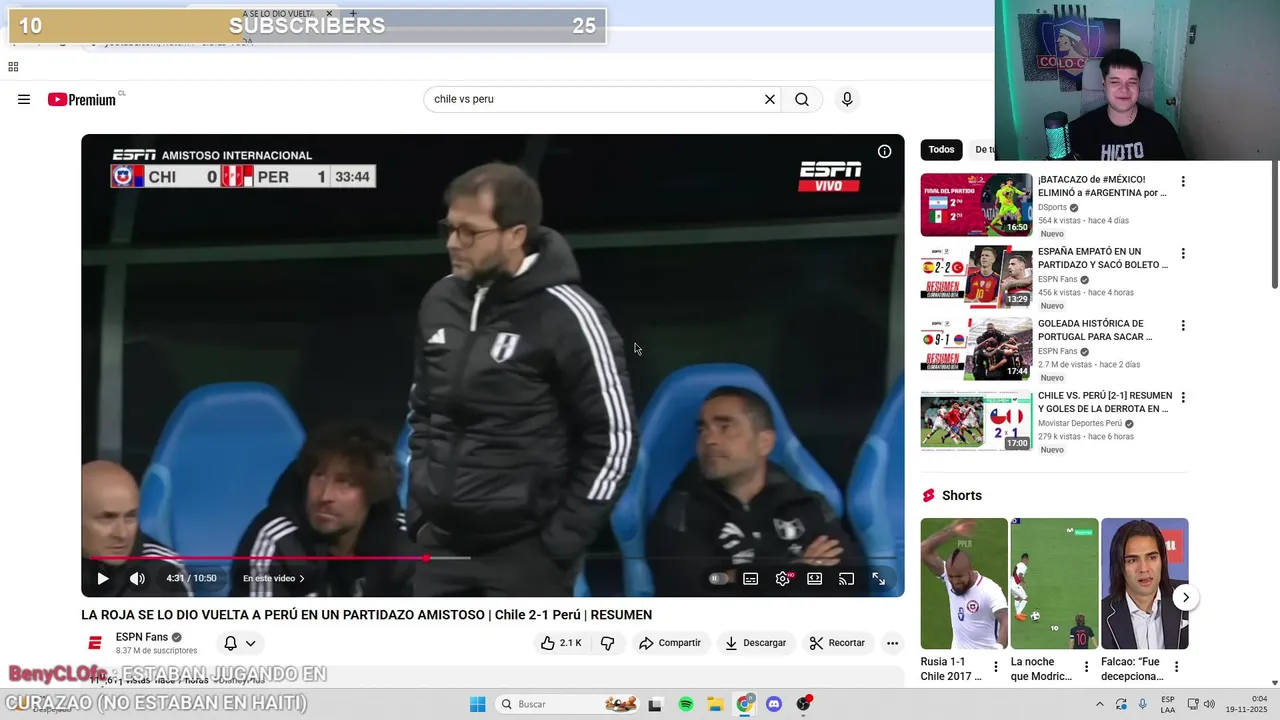Screen dimensions: 1280x720
Task: Like the video with 2.1 K likes
Action: (x=561, y=643)
